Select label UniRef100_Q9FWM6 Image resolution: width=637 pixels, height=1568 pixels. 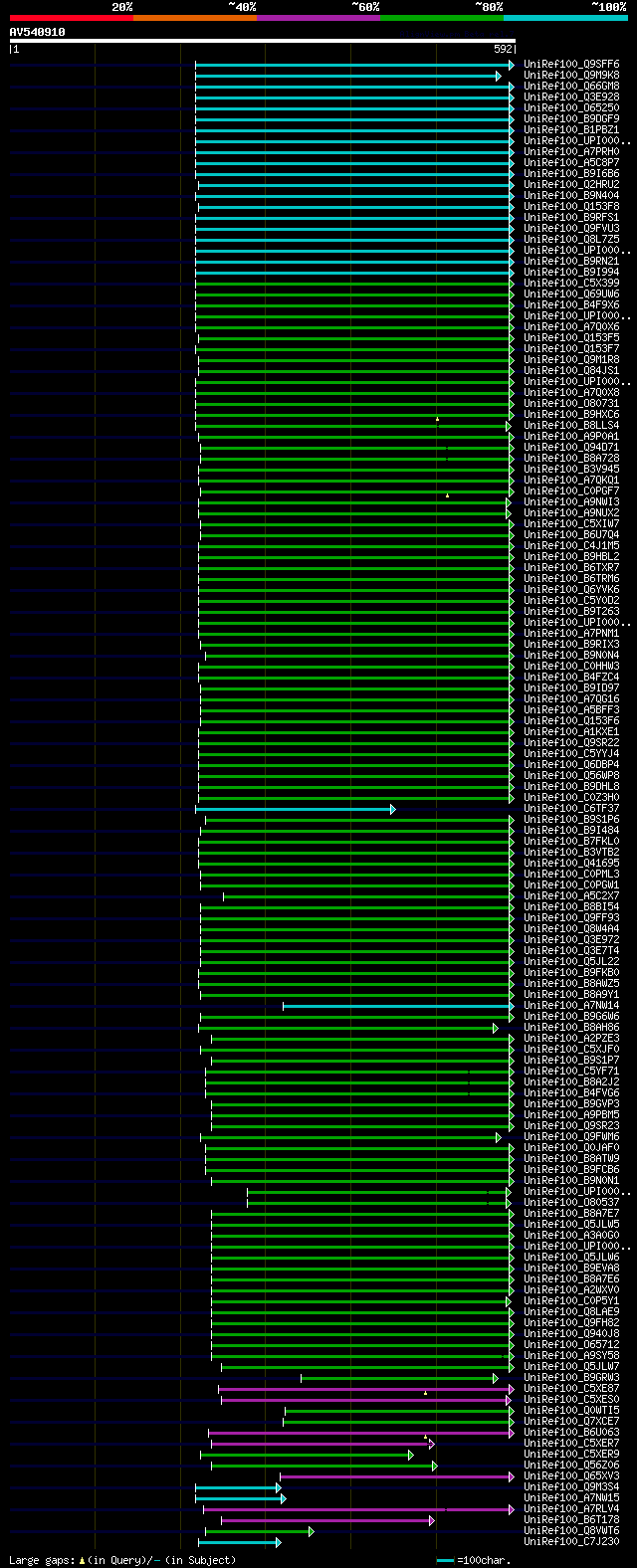coord(570,1137)
